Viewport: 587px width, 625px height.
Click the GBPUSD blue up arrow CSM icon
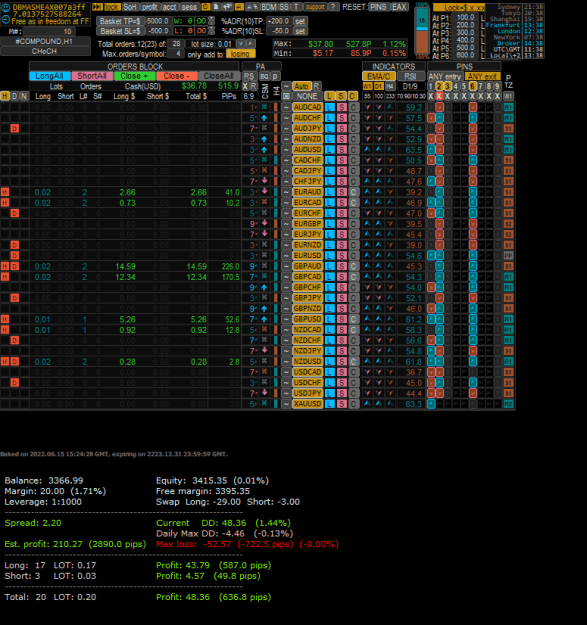[x=264, y=319]
